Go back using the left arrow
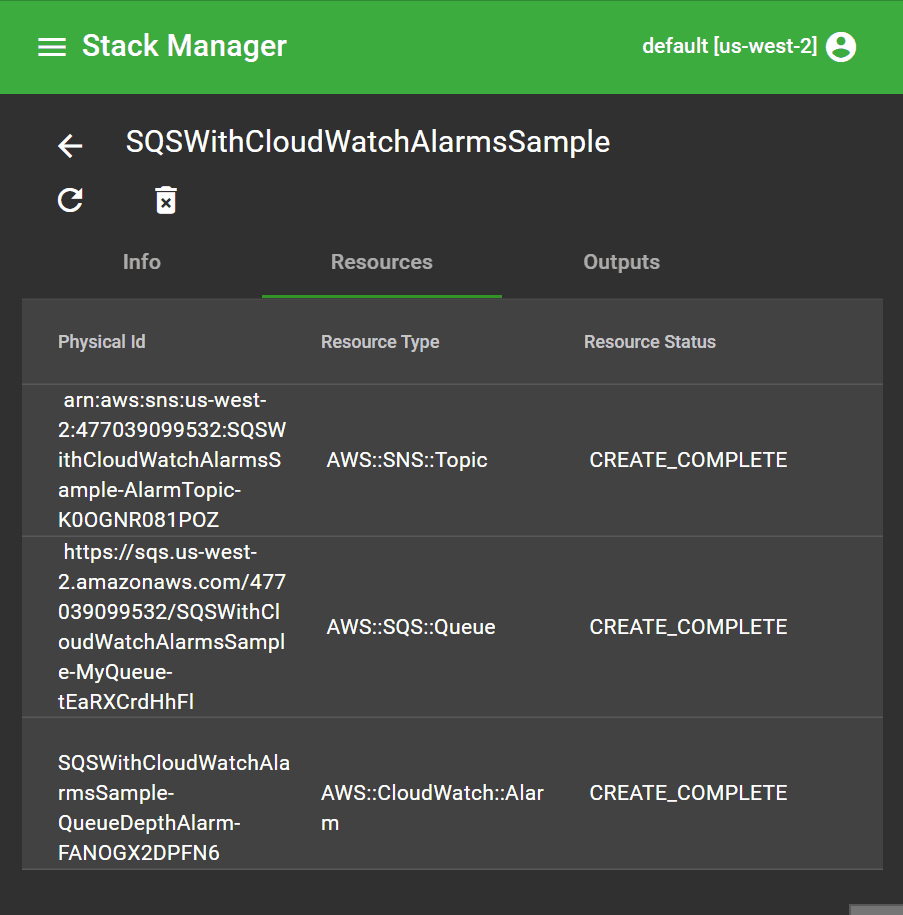 [70, 146]
